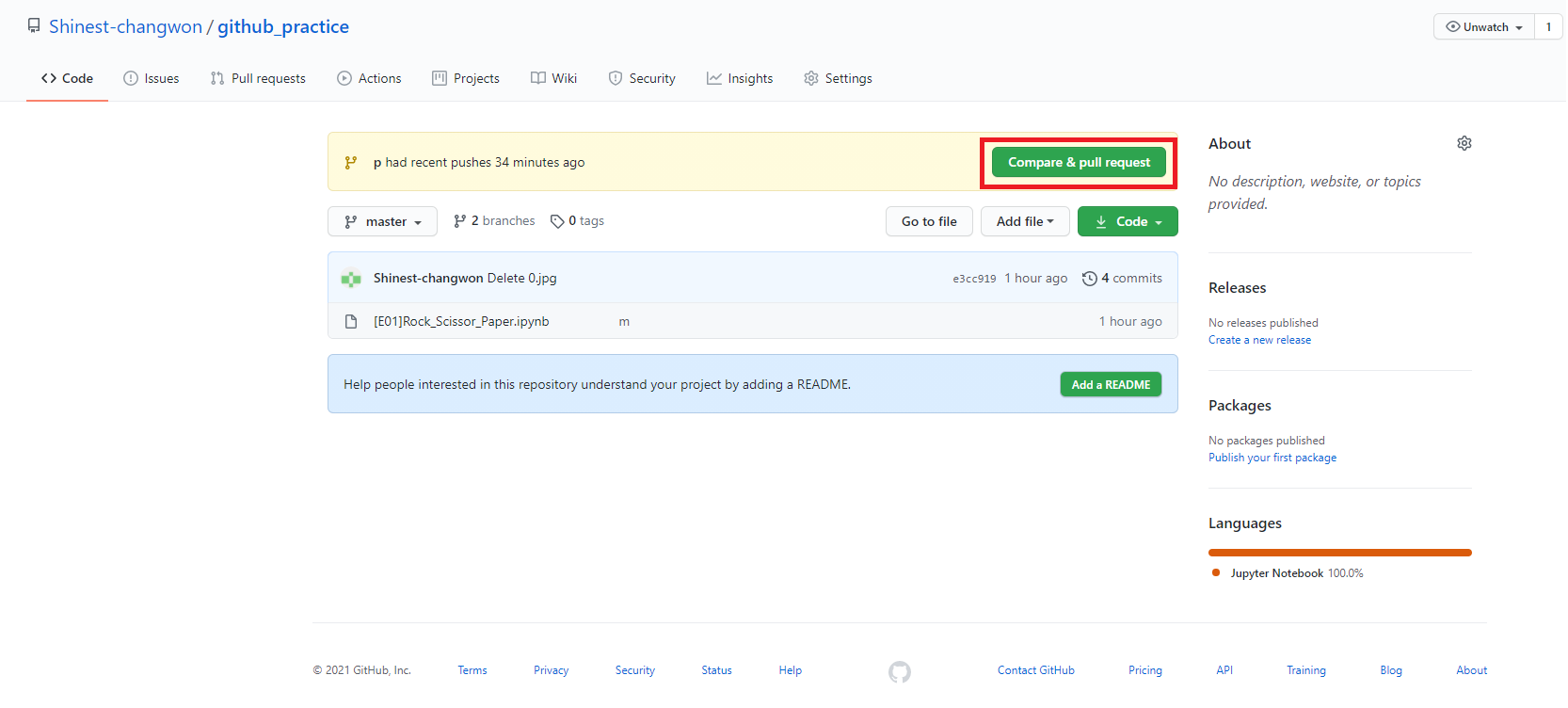Screen dimensions: 1568x708
Task: Click the watchers count 1 button
Action: [x=1548, y=26]
